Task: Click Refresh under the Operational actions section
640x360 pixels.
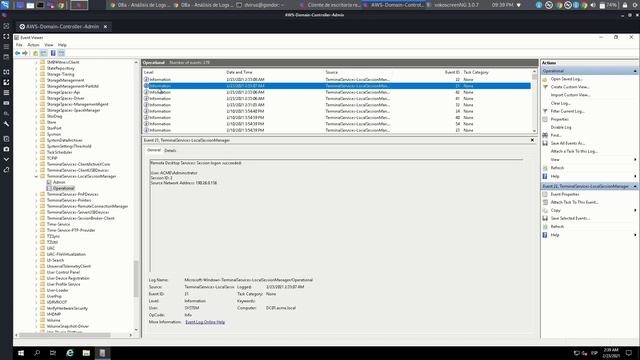Action: [x=557, y=168]
